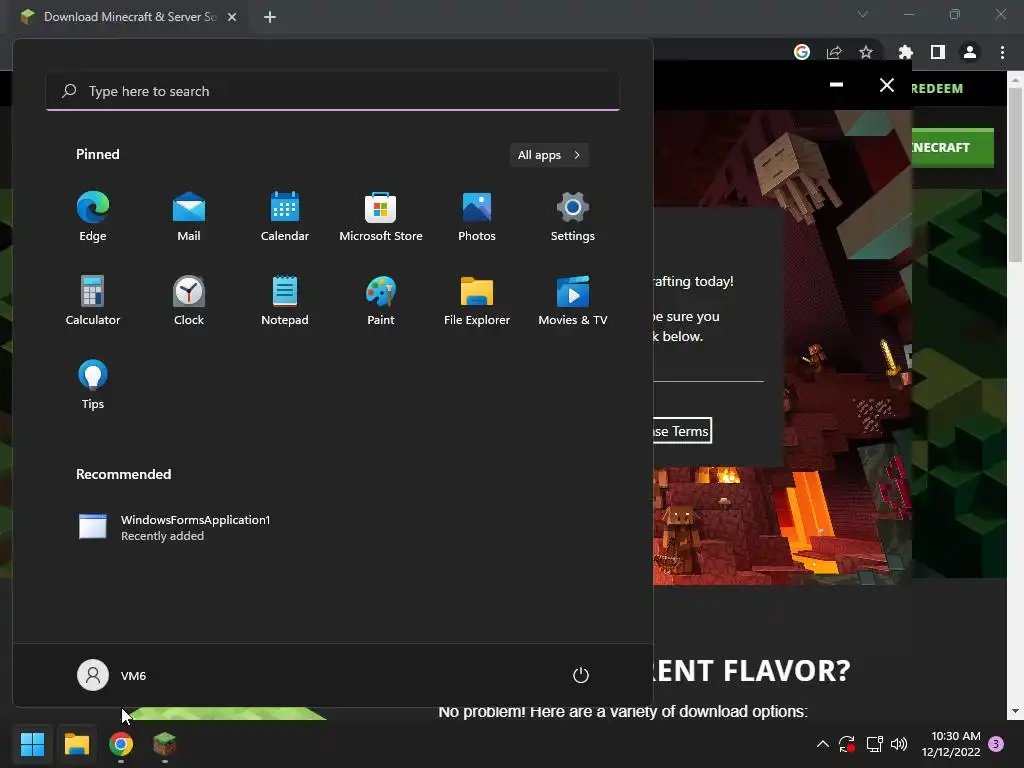
Task: Click the green MINECRAFT button
Action: (953, 148)
